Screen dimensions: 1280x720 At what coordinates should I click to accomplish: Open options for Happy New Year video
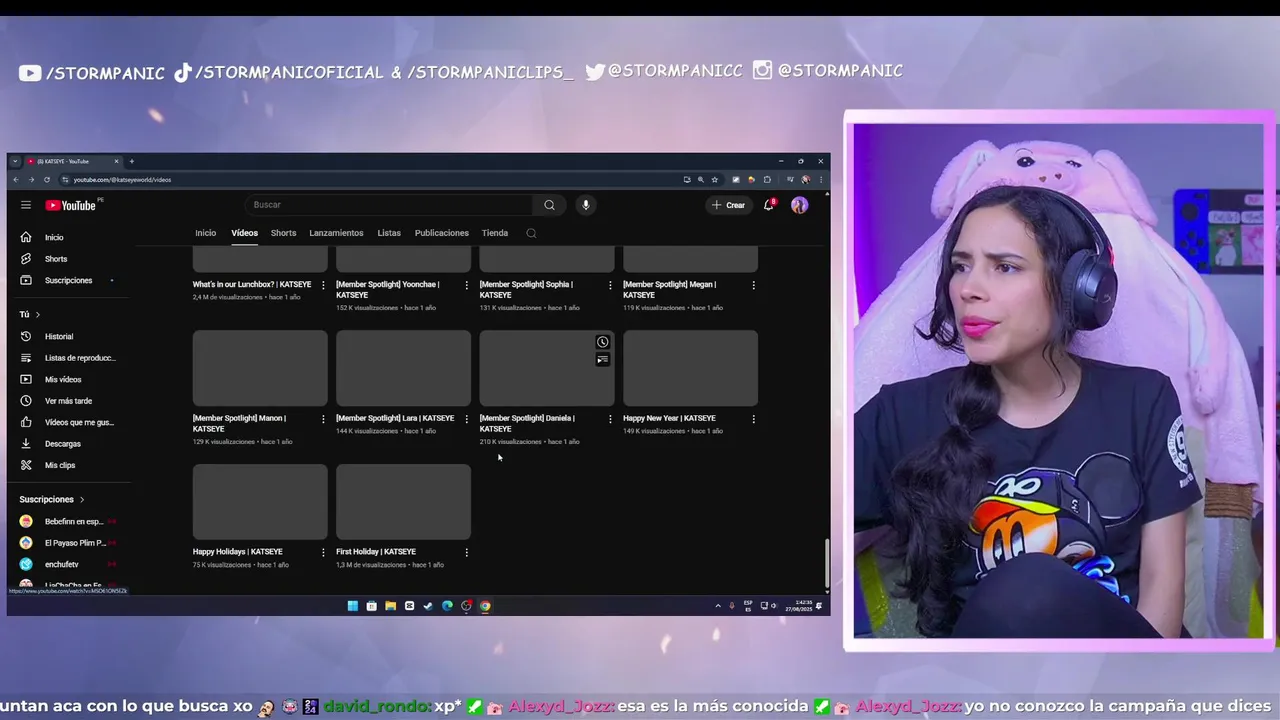[753, 419]
